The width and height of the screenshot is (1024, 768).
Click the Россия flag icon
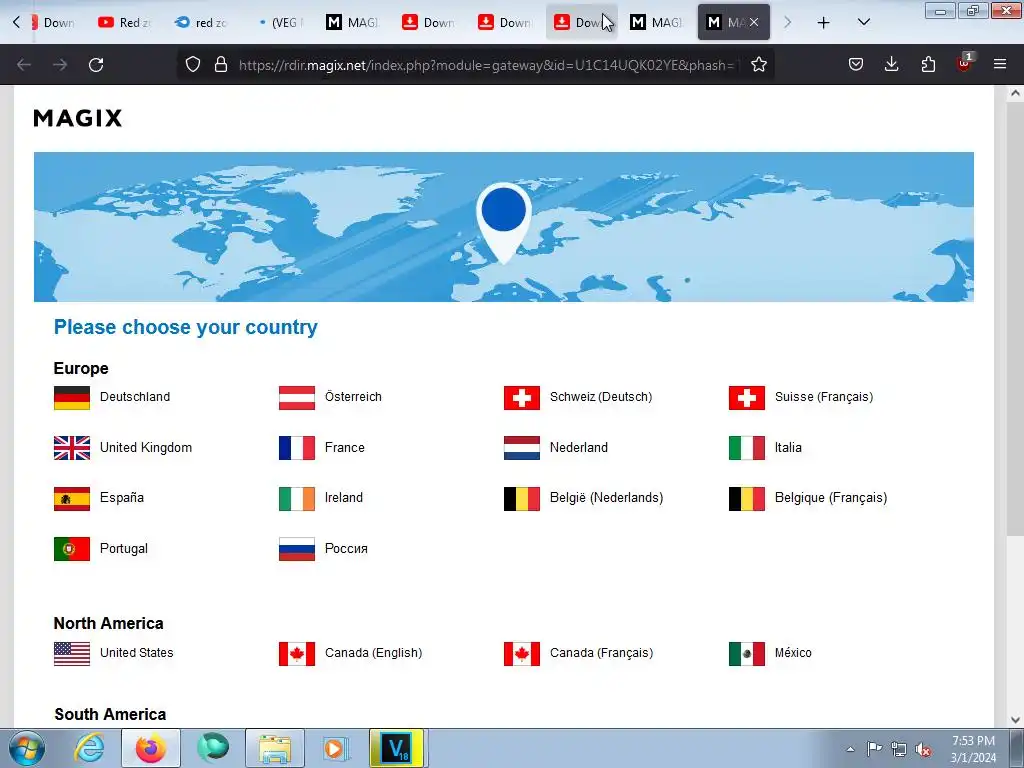(296, 549)
